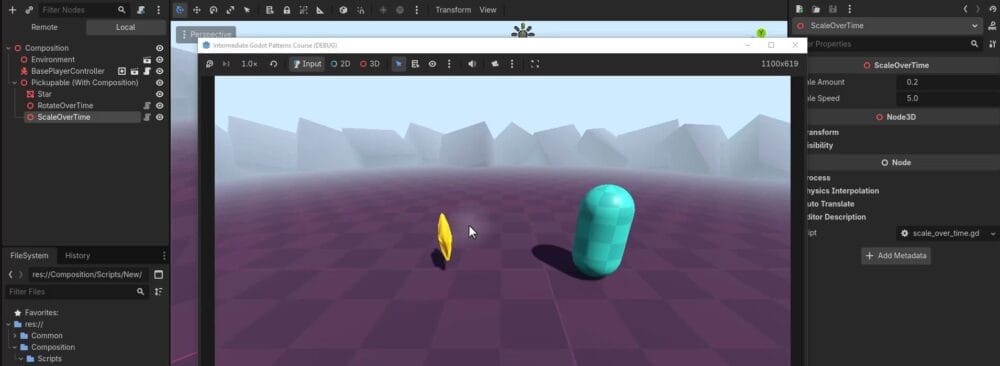
Task: Click the Filter Files search field
Action: 77,291
